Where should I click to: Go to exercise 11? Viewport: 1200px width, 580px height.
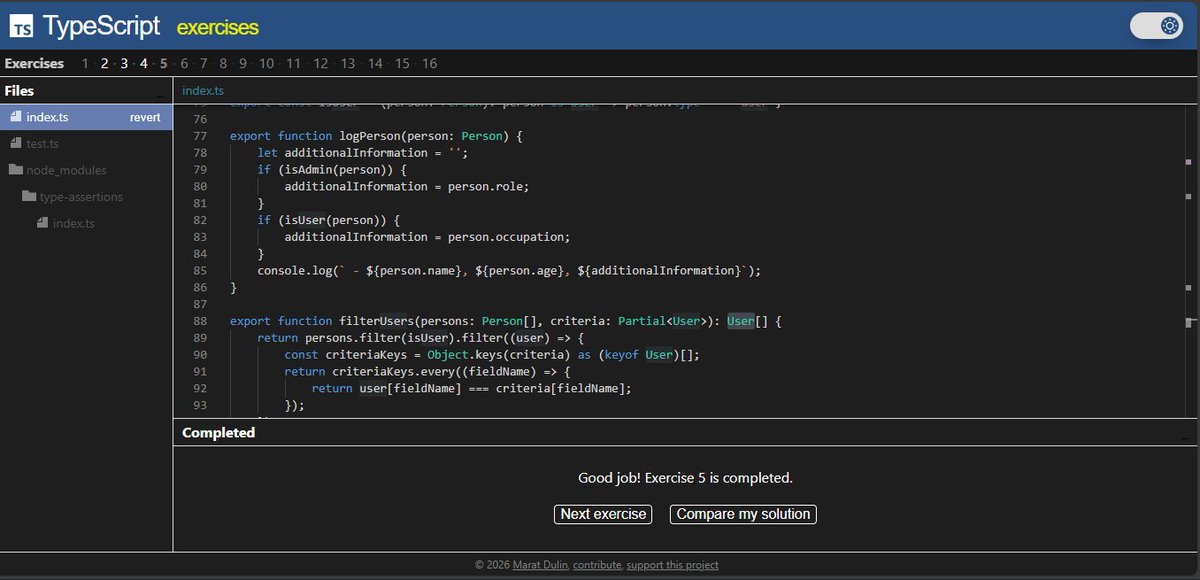tap(293, 64)
